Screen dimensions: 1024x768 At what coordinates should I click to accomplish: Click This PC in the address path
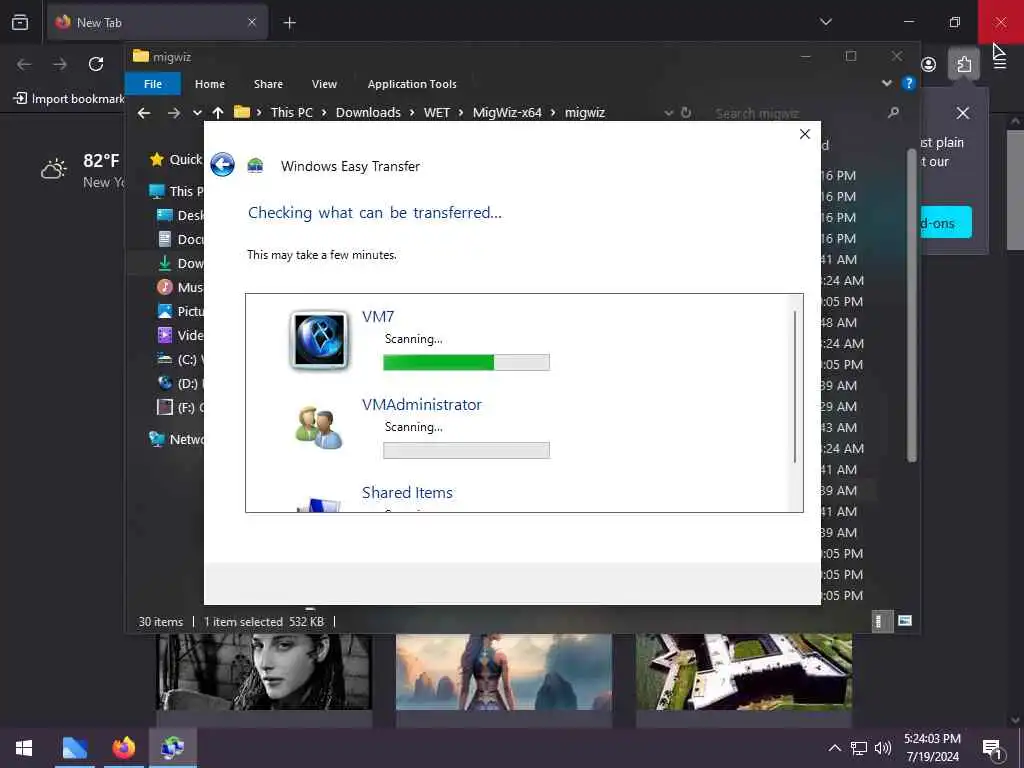pos(291,112)
